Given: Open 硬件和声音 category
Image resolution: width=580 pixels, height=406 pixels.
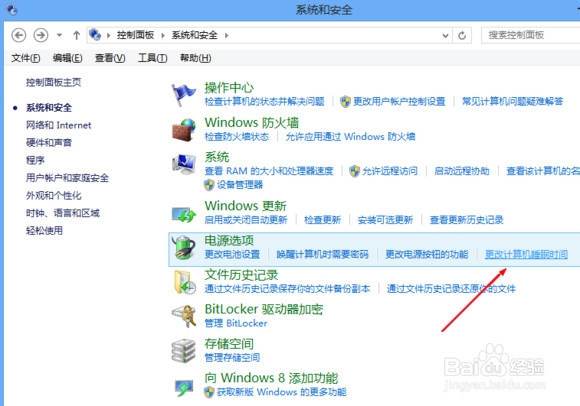Looking at the screenshot, I should [49, 143].
